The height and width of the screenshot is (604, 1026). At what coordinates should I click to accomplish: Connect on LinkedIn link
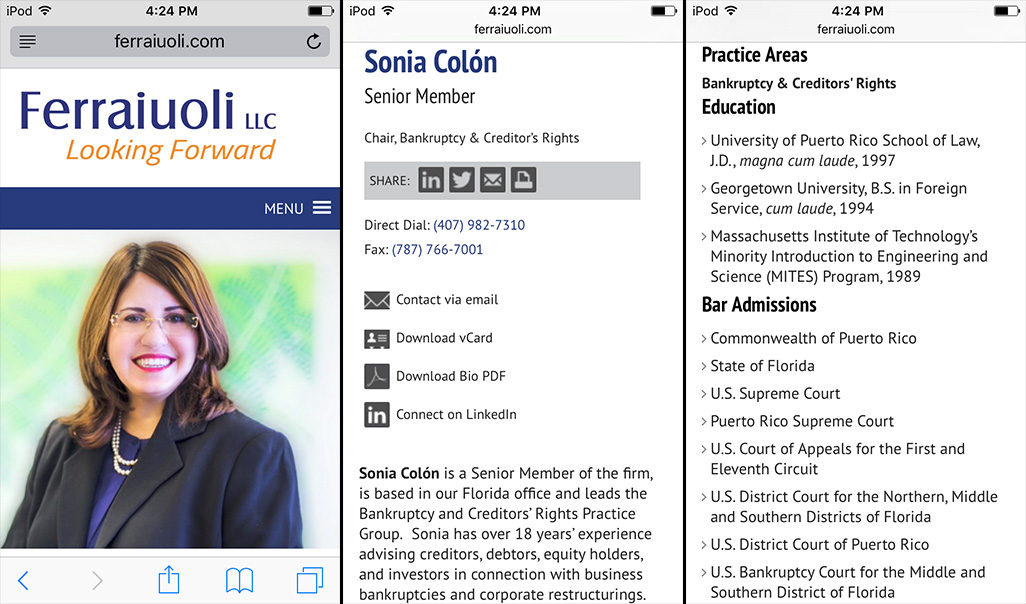(x=455, y=414)
